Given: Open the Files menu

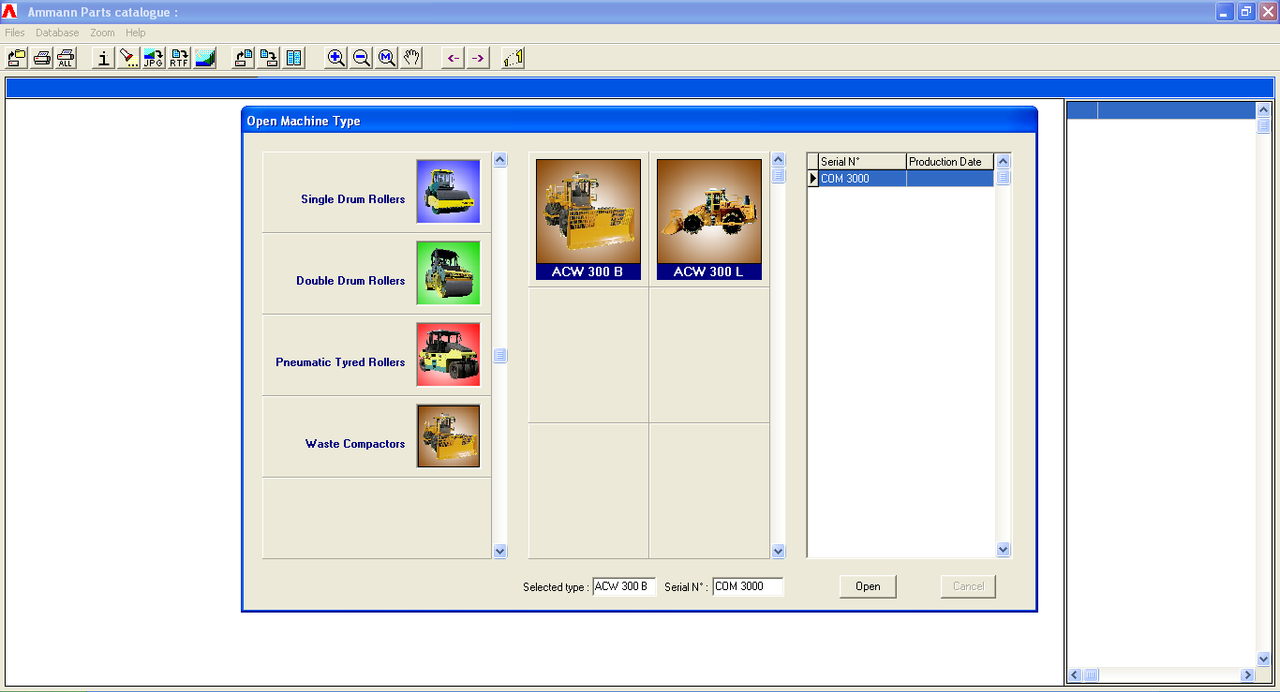Looking at the screenshot, I should (15, 33).
